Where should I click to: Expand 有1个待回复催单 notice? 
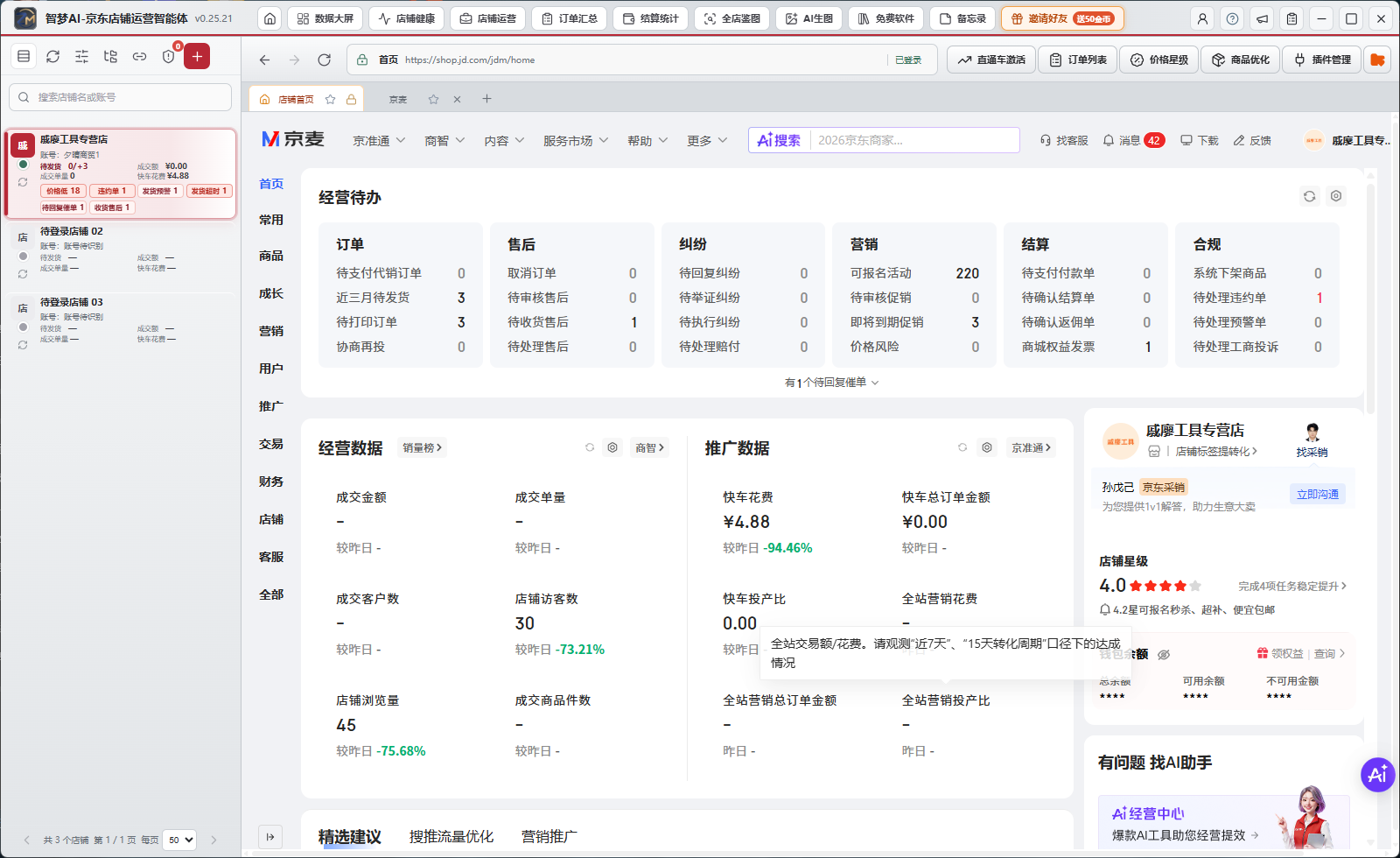831,383
